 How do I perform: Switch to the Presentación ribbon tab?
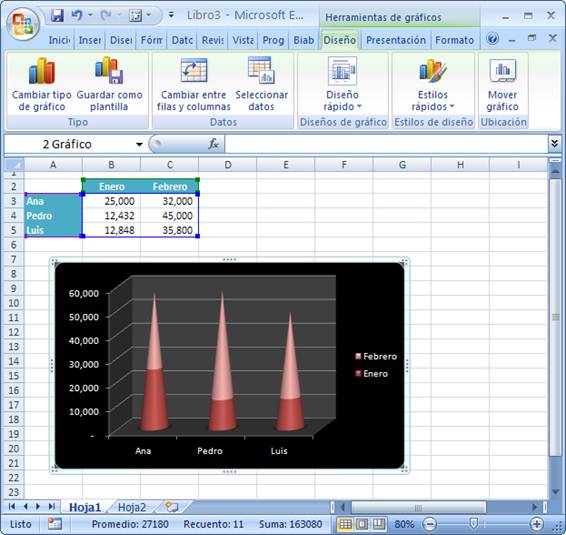(x=396, y=40)
